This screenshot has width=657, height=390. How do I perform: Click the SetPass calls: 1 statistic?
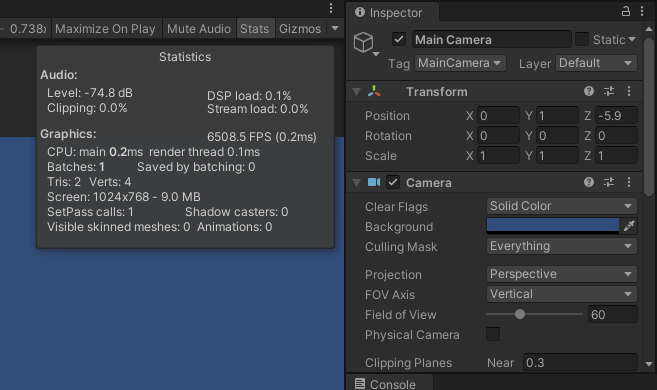90,212
